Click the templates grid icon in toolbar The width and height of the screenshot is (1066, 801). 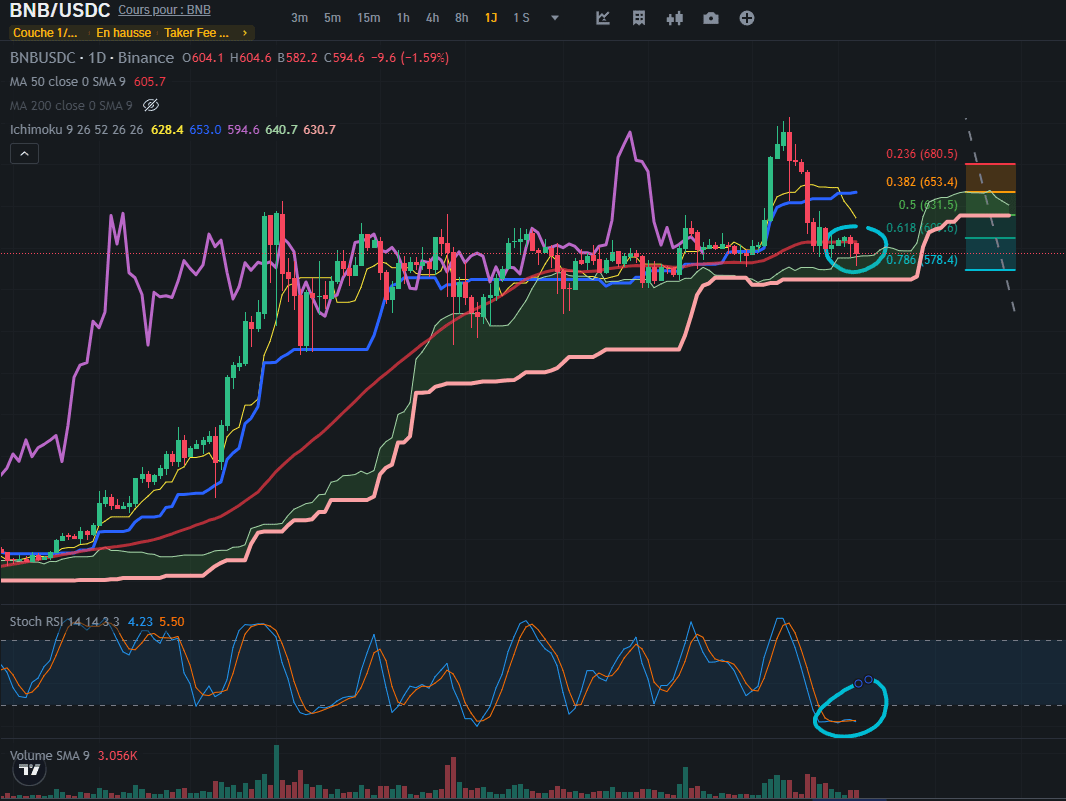pyautogui.click(x=639, y=18)
